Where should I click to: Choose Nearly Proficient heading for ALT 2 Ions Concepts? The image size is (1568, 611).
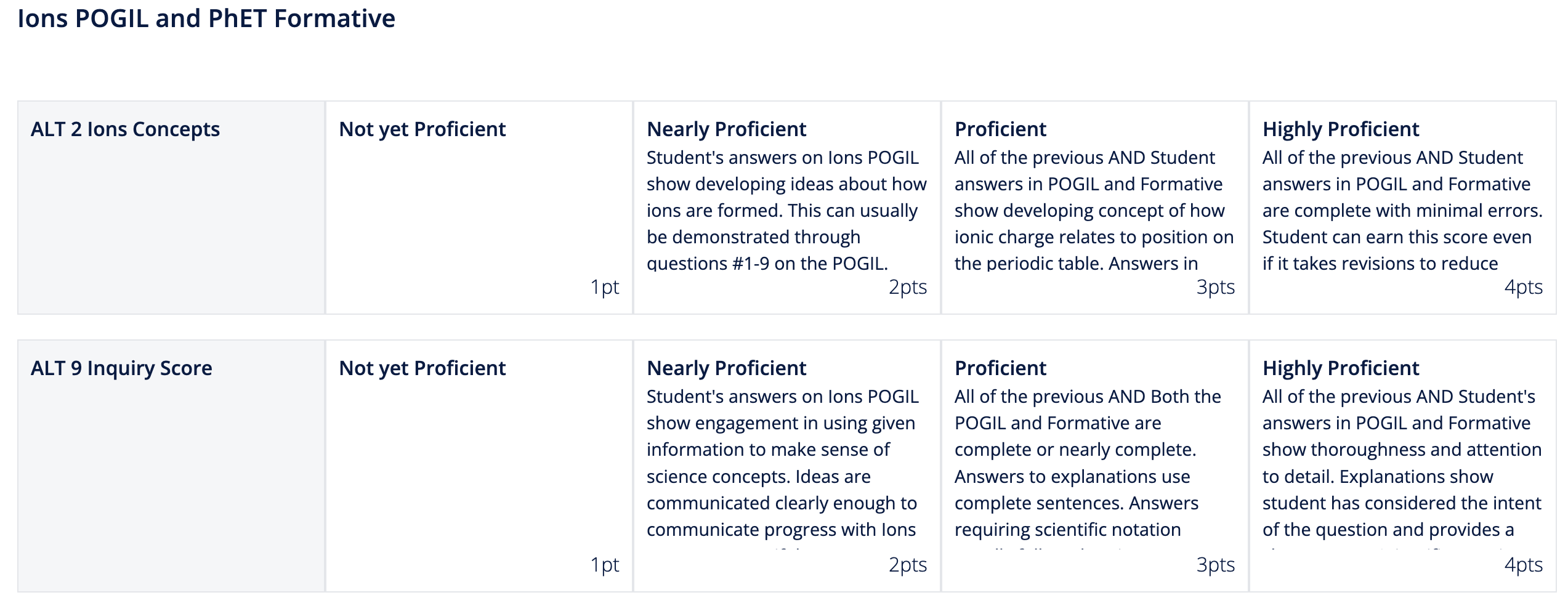coord(726,129)
